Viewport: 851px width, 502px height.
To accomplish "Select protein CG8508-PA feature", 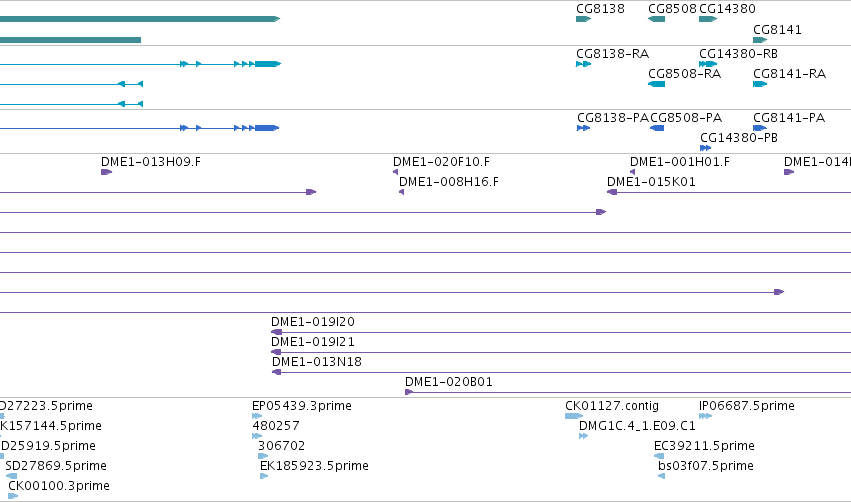I will tap(657, 128).
